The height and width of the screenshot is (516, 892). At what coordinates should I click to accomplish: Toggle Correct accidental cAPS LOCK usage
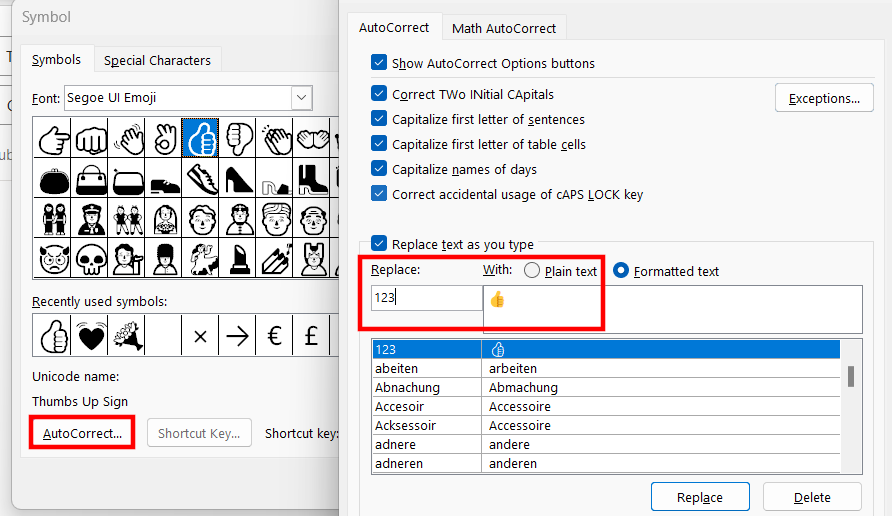tap(379, 193)
